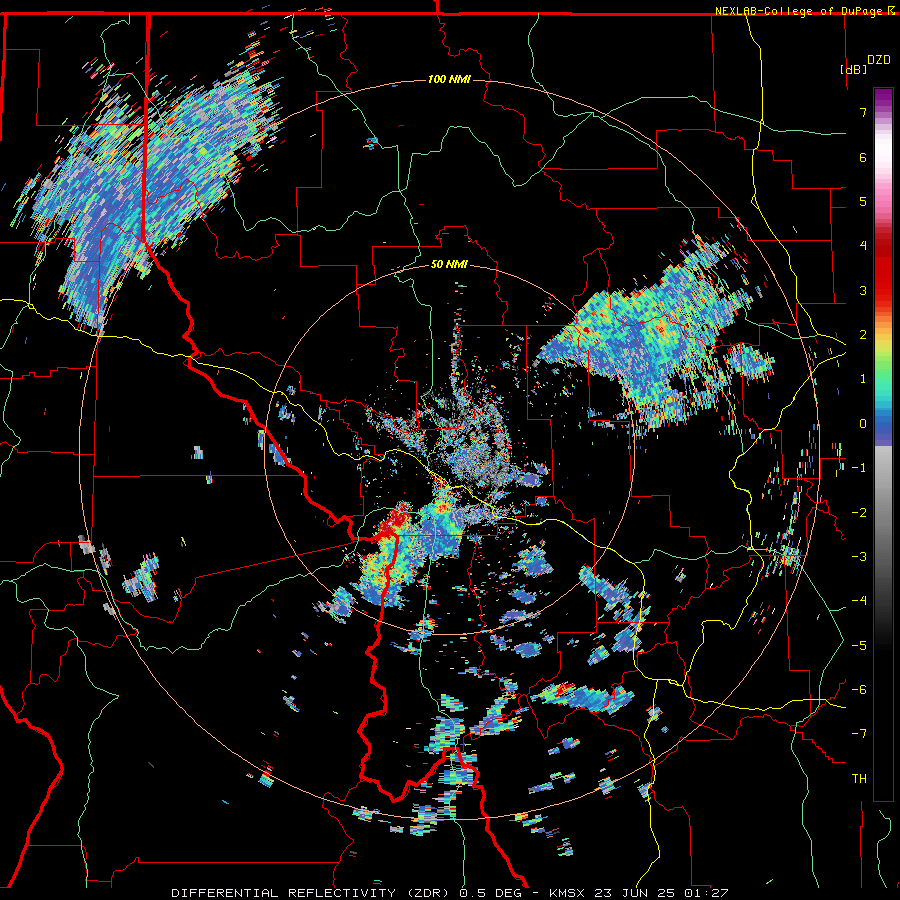900x900 pixels.
Task: Click the "-5" value on the scale
Action: pyautogui.click(x=859, y=645)
